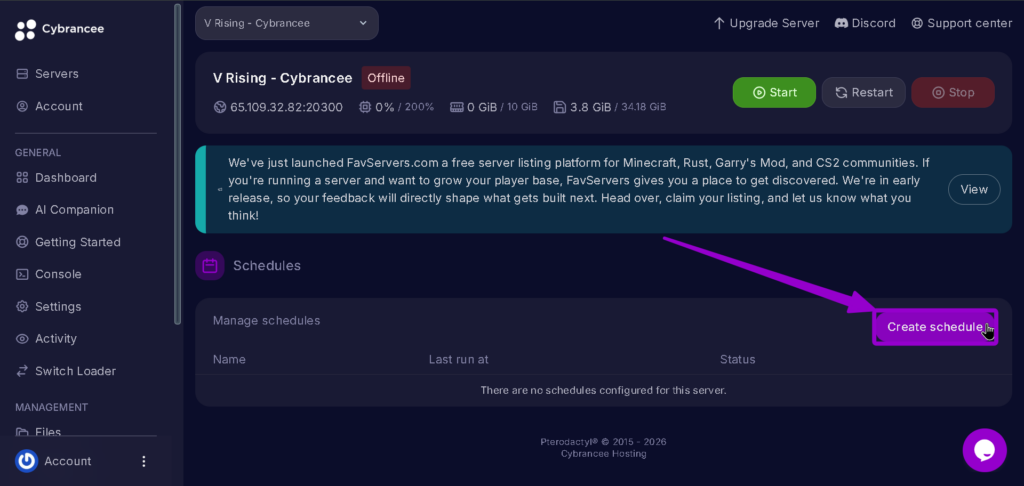Viewport: 1024px width, 486px height.
Task: Click the Cybrancee logo in the sidebar
Action: pos(59,29)
